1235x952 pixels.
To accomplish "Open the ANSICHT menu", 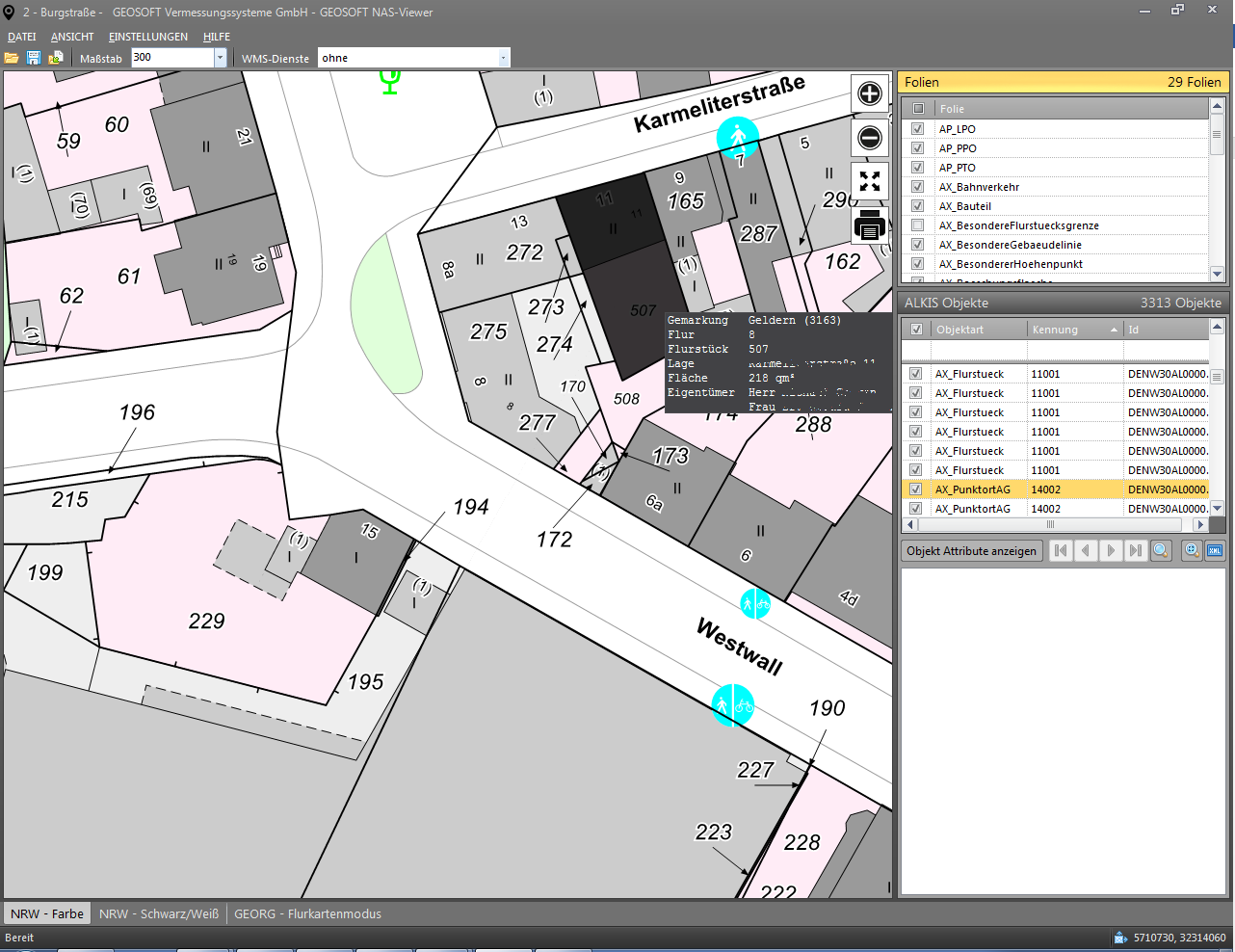I will point(72,37).
